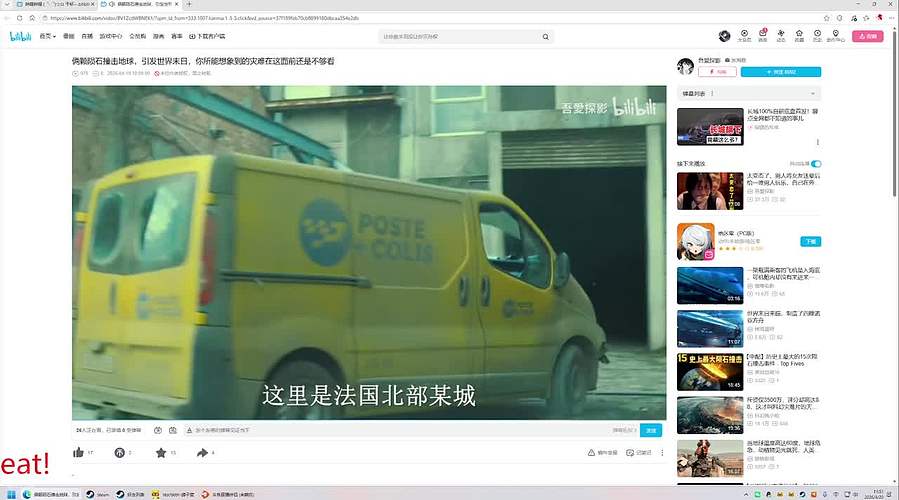
Task: Click the search magnifier icon
Action: [545, 37]
